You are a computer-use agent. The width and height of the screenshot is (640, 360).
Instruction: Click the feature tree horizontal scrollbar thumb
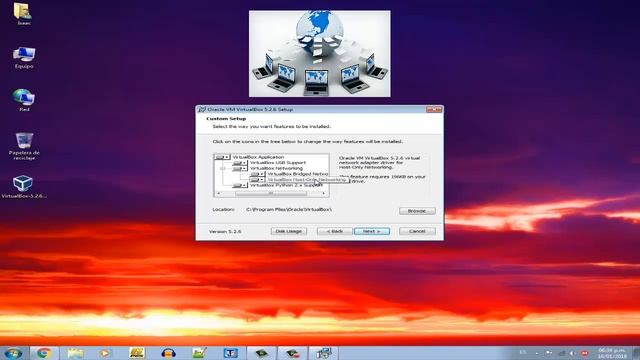pyautogui.click(x=271, y=193)
